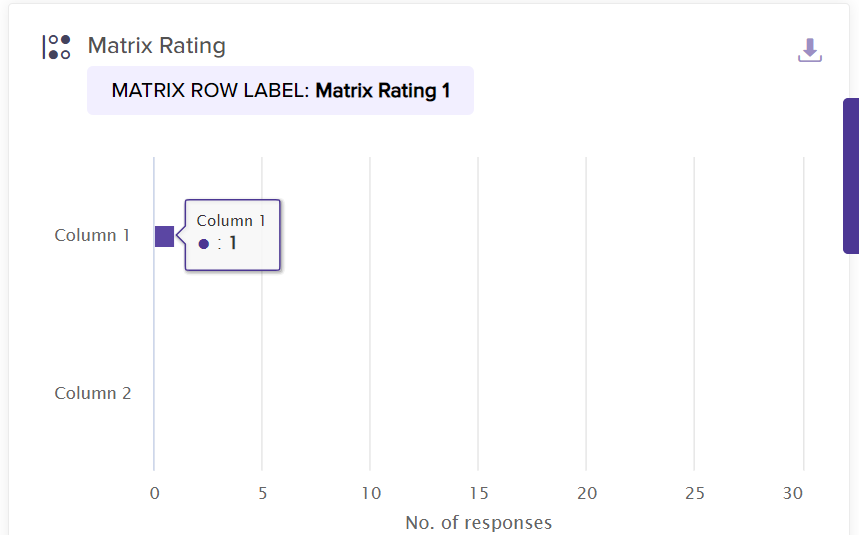Click the 25 tick on x-axis
The width and height of the screenshot is (859, 535).
[695, 493]
